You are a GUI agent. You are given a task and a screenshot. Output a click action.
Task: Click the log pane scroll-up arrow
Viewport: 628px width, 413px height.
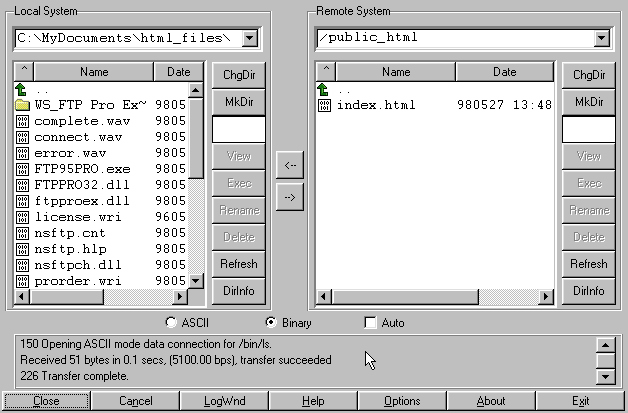[x=606, y=345]
